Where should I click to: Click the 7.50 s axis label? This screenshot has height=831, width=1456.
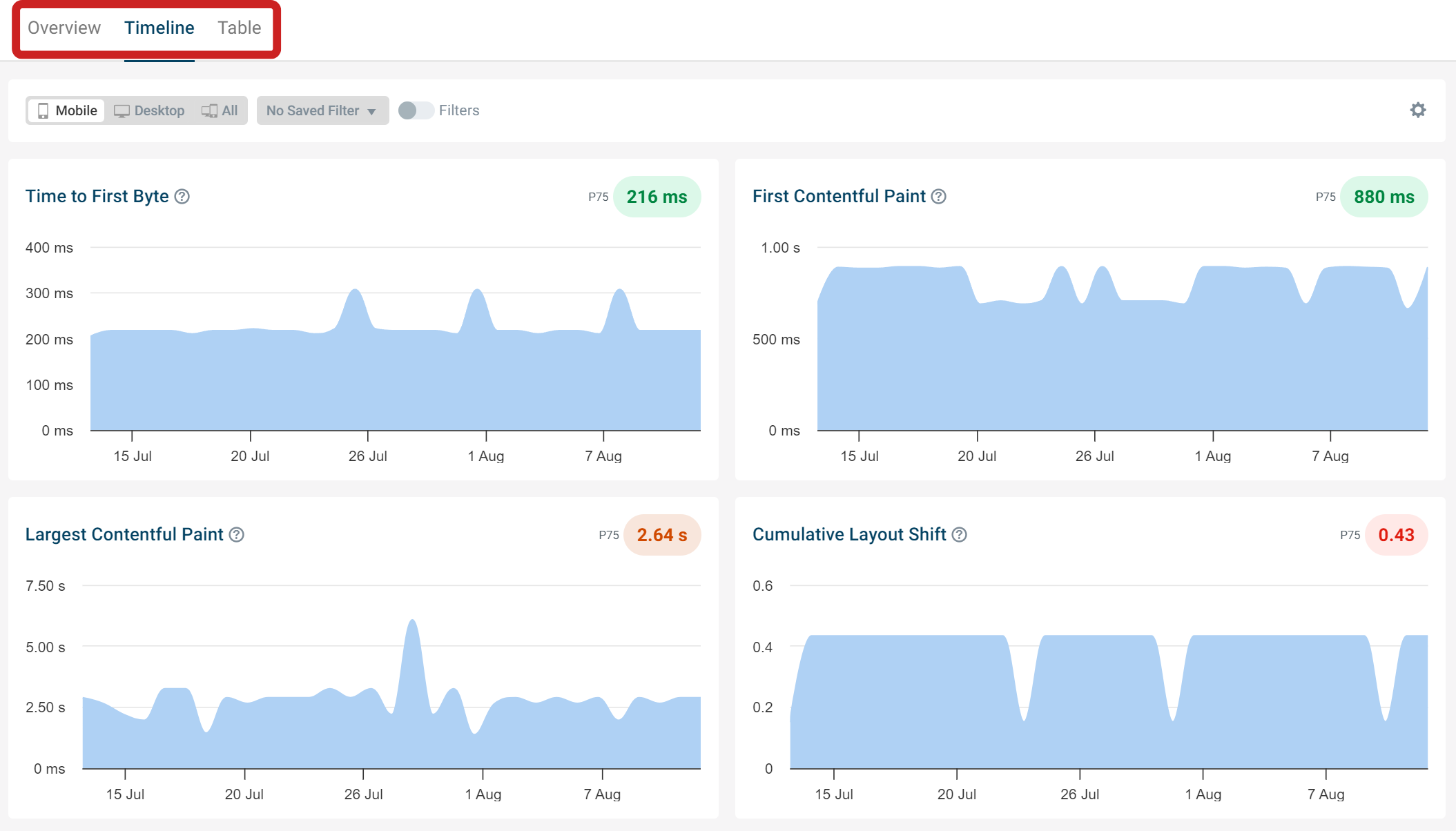(46, 586)
